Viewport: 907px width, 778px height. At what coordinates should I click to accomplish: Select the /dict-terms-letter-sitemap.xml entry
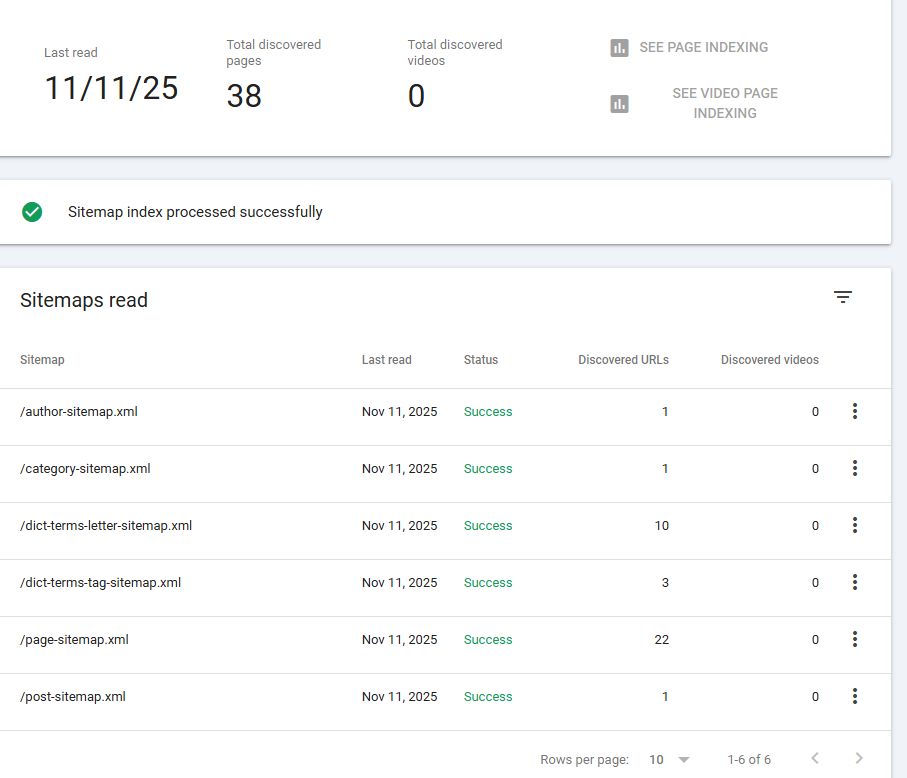106,526
